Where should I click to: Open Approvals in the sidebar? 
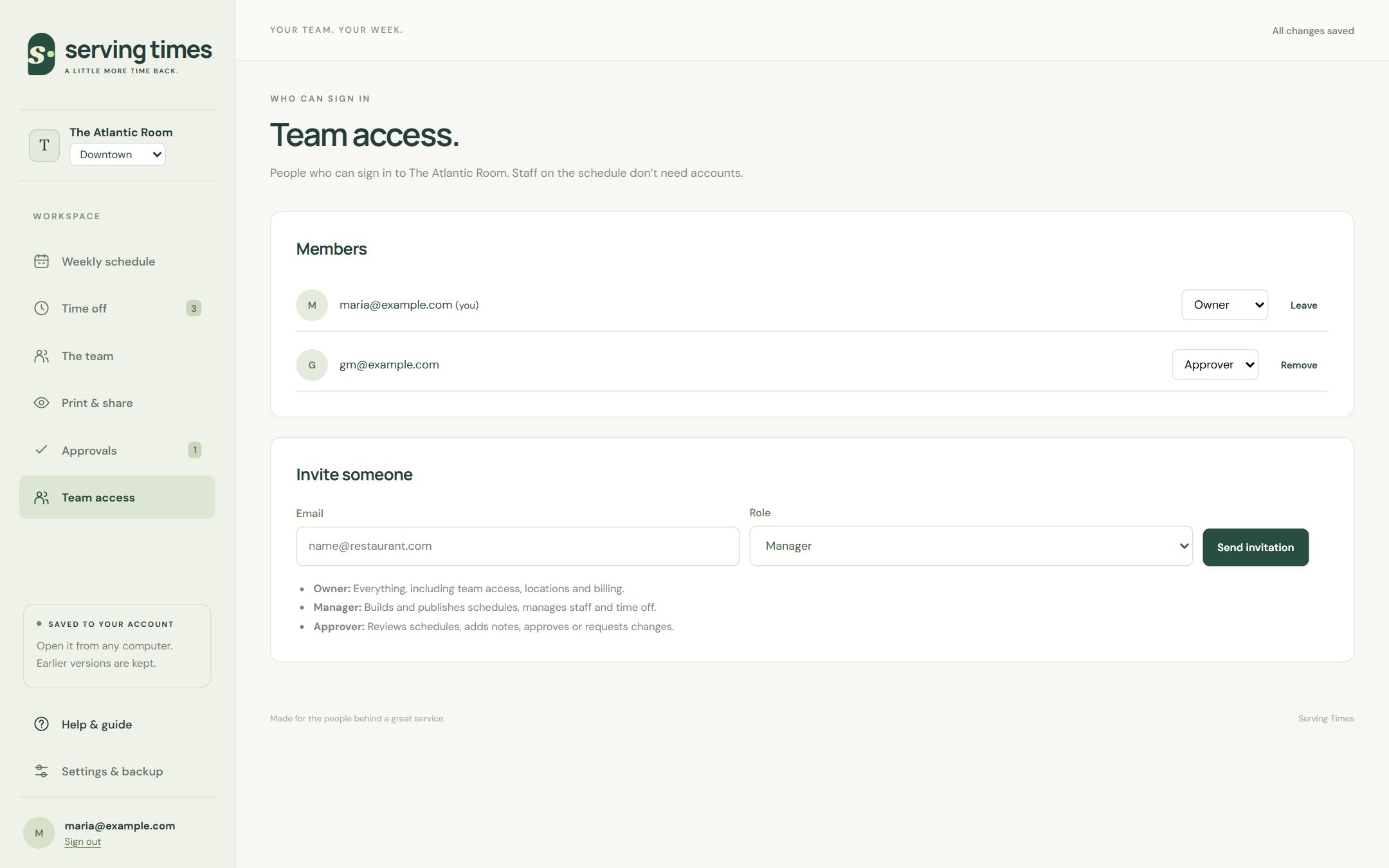click(x=117, y=450)
